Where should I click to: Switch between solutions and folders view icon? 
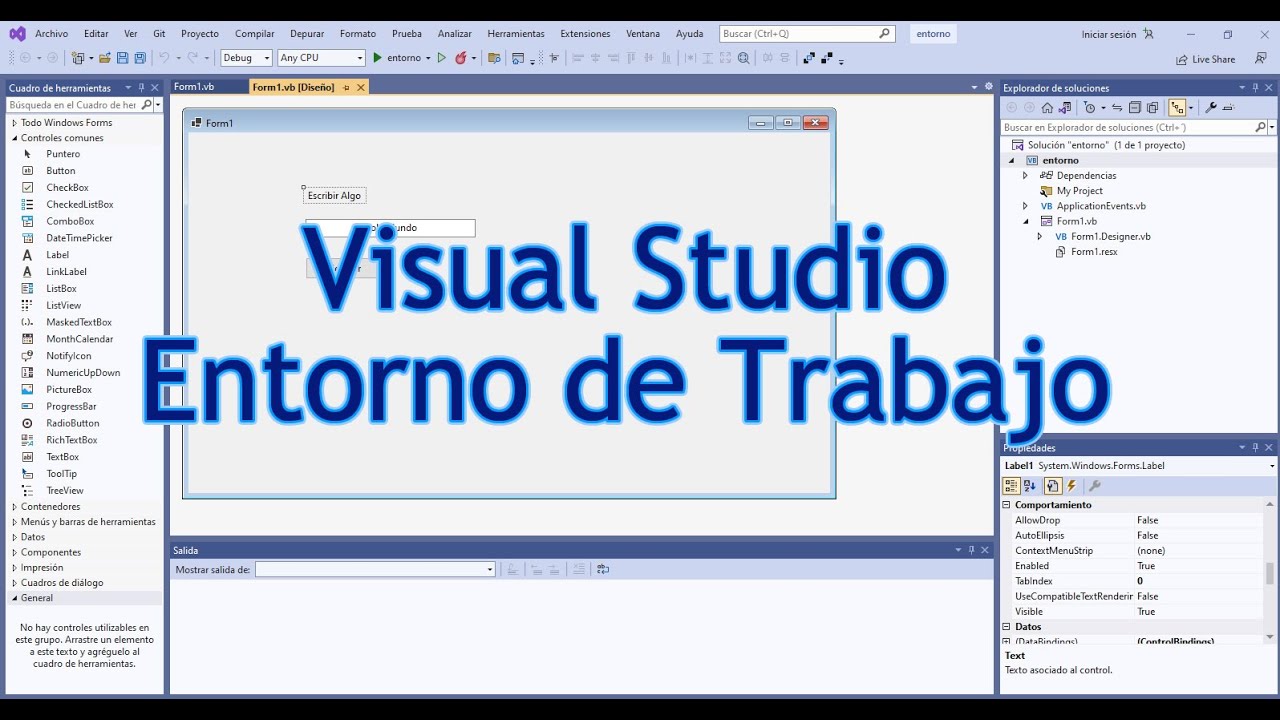[1065, 108]
